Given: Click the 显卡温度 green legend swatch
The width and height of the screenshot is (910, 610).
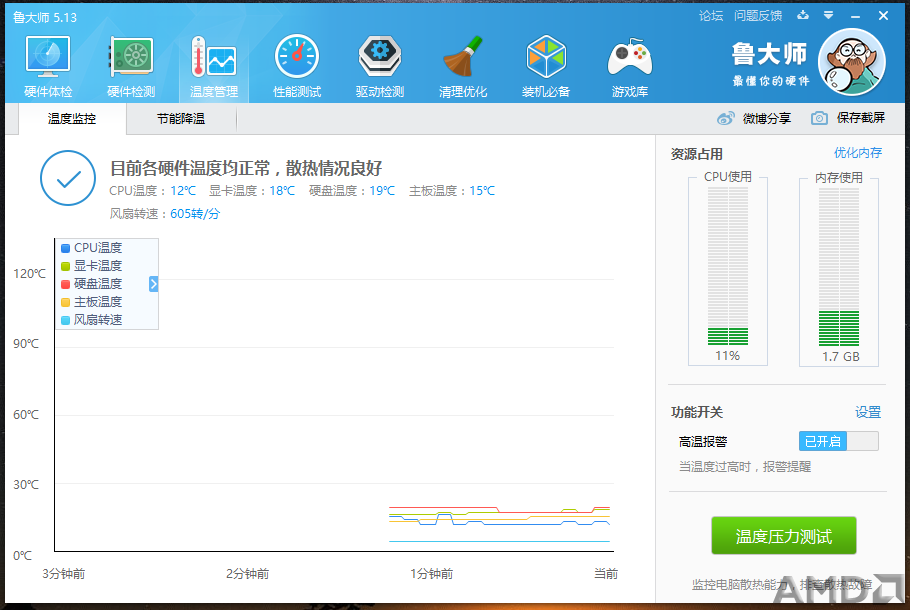Looking at the screenshot, I should click(x=66, y=266).
